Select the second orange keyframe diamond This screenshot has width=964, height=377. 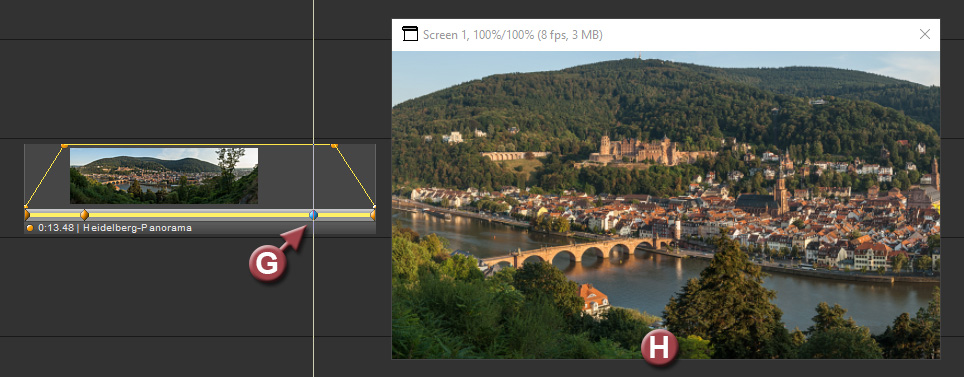coord(84,215)
